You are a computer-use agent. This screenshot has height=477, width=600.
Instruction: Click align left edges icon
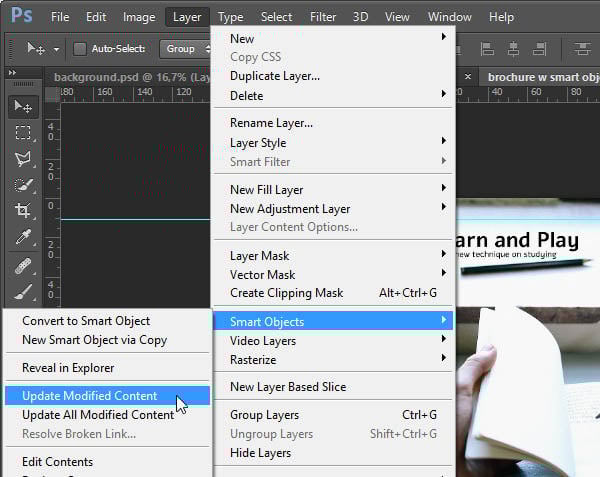pyautogui.click(x=487, y=49)
